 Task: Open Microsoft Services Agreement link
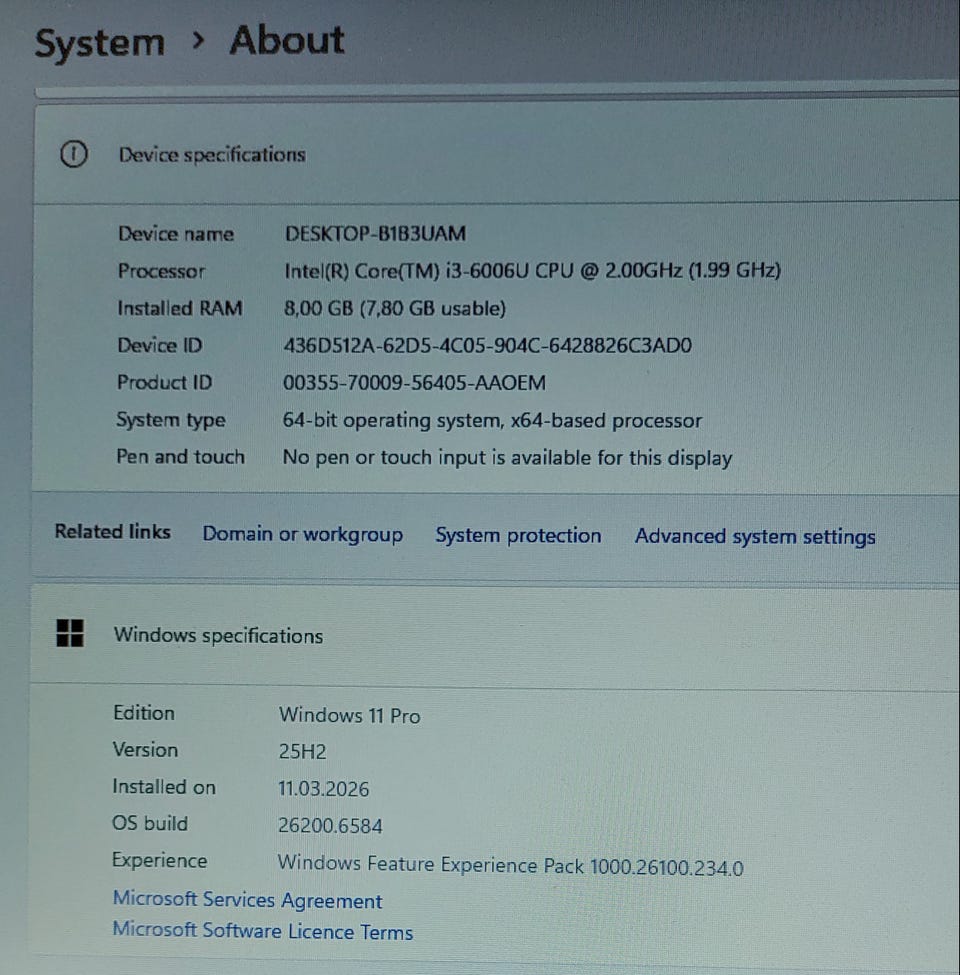tap(247, 900)
